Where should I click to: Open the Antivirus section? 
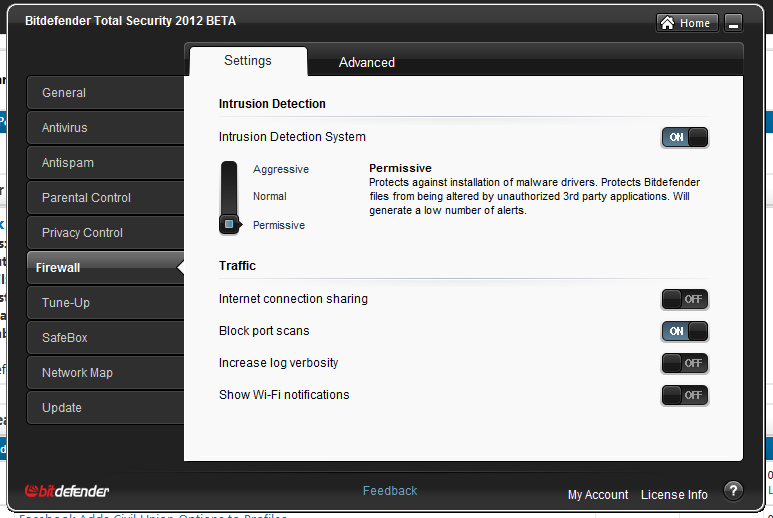tap(65, 128)
